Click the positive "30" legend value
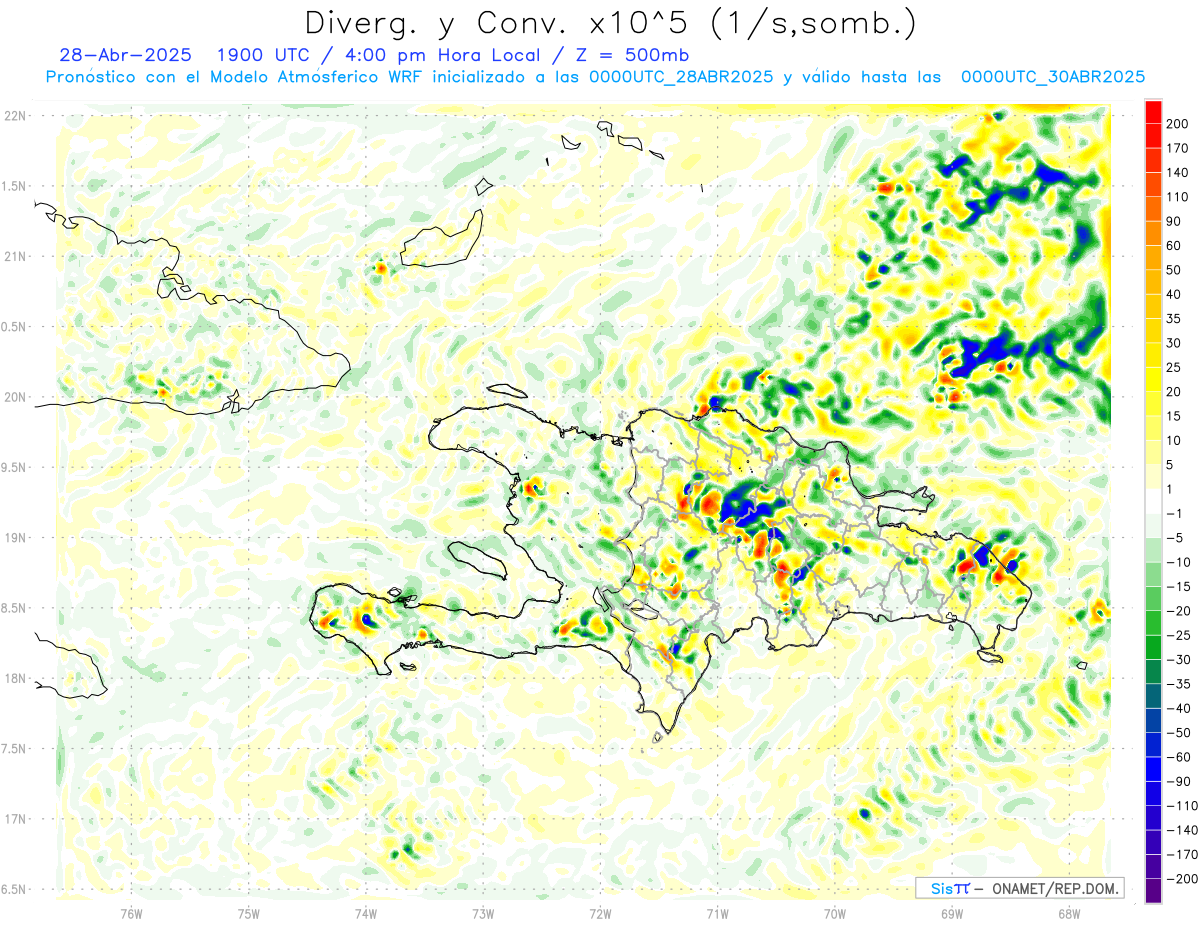This screenshot has width=1200, height=927. pyautogui.click(x=1174, y=343)
